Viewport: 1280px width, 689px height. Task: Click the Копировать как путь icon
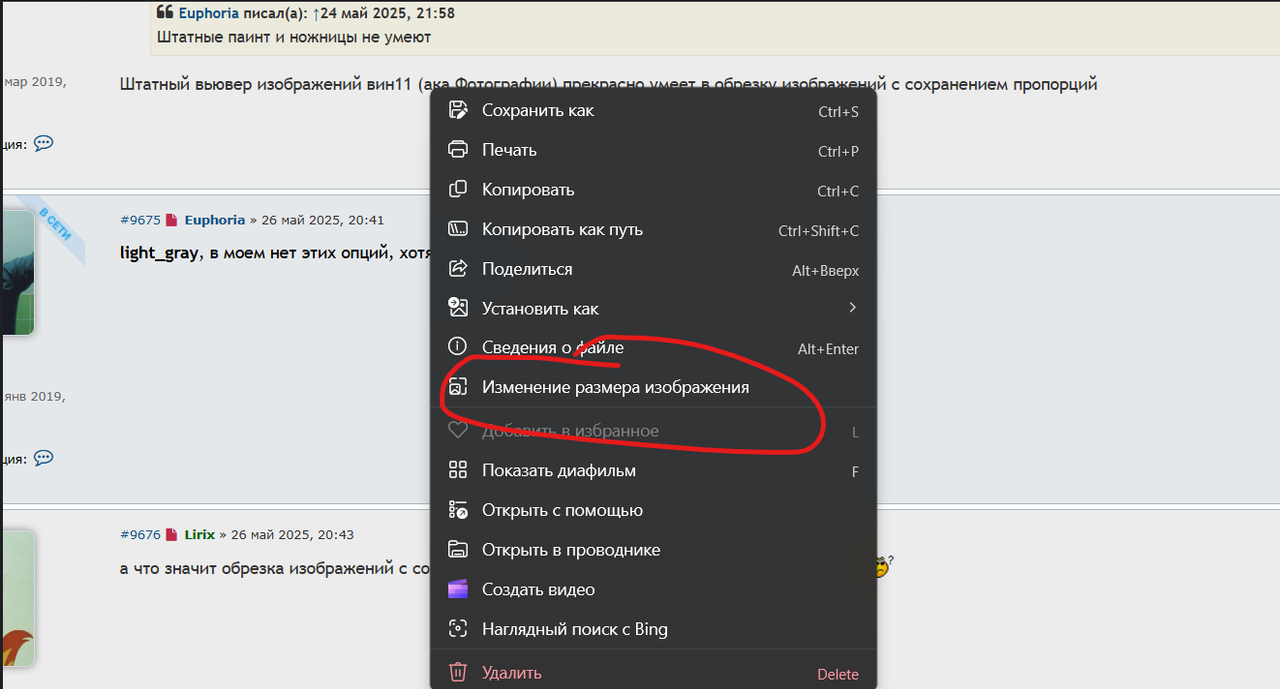click(x=458, y=229)
